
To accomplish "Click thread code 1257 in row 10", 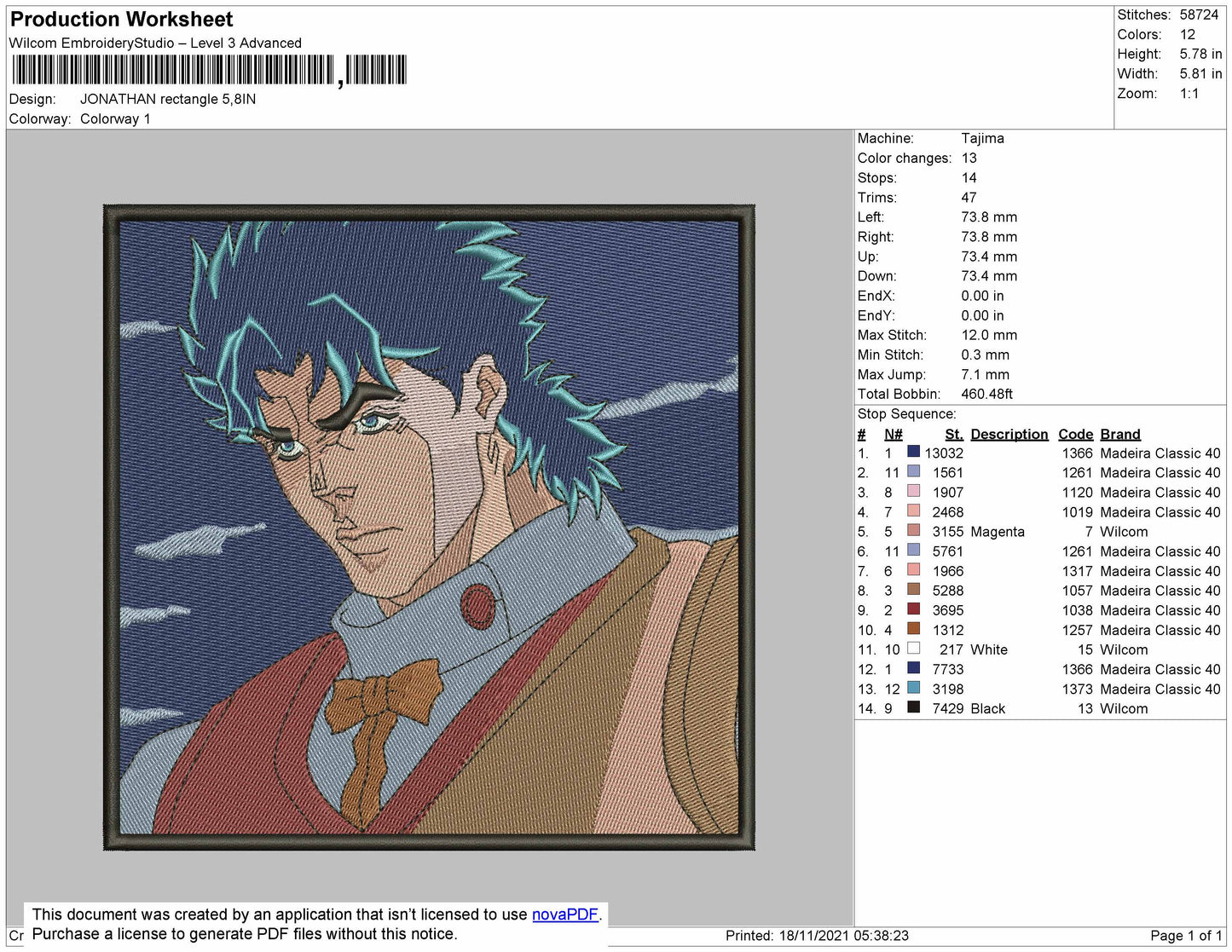I will (x=1077, y=630).
